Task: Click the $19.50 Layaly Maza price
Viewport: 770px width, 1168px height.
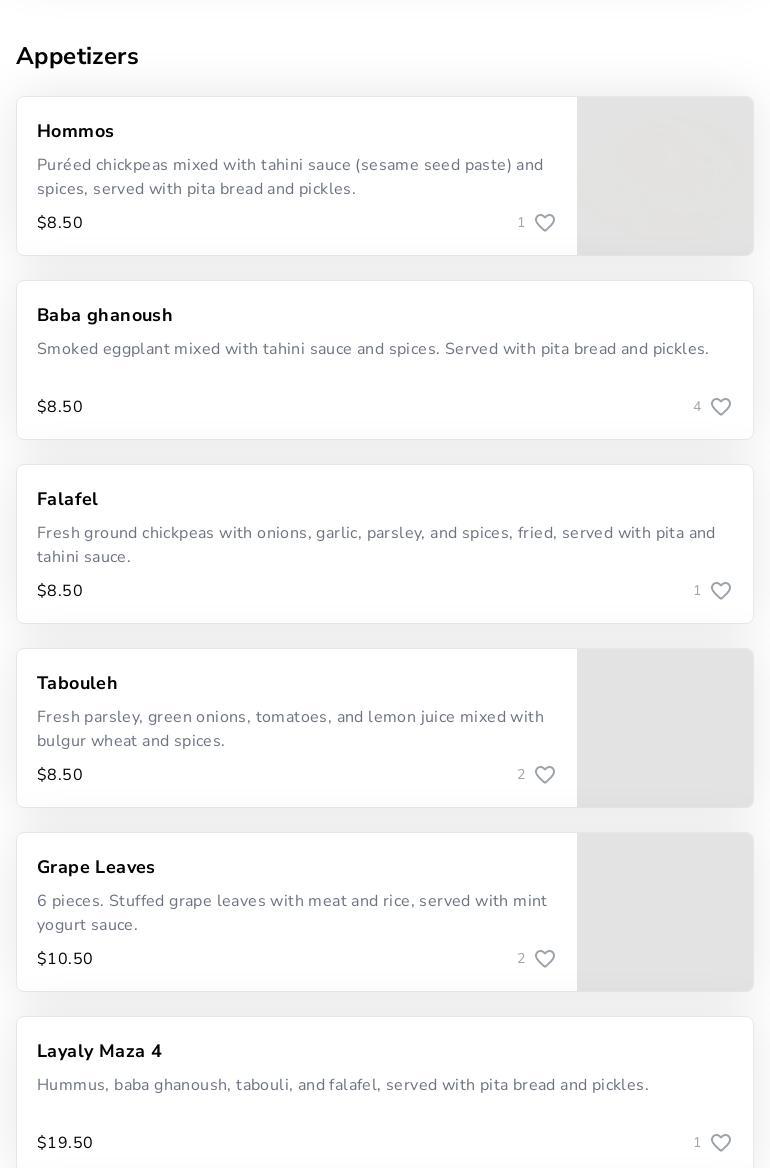Action: click(65, 1143)
